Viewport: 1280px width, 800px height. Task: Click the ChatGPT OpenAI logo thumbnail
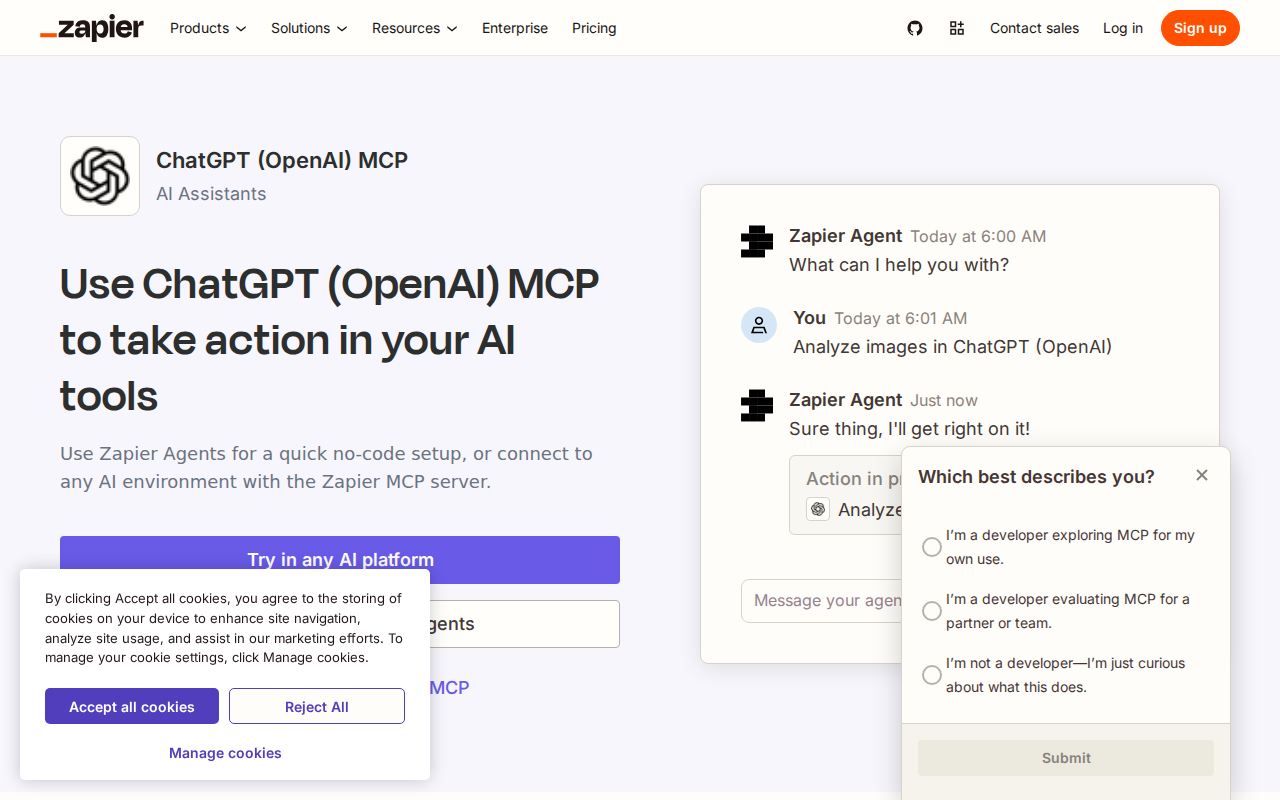coord(100,176)
